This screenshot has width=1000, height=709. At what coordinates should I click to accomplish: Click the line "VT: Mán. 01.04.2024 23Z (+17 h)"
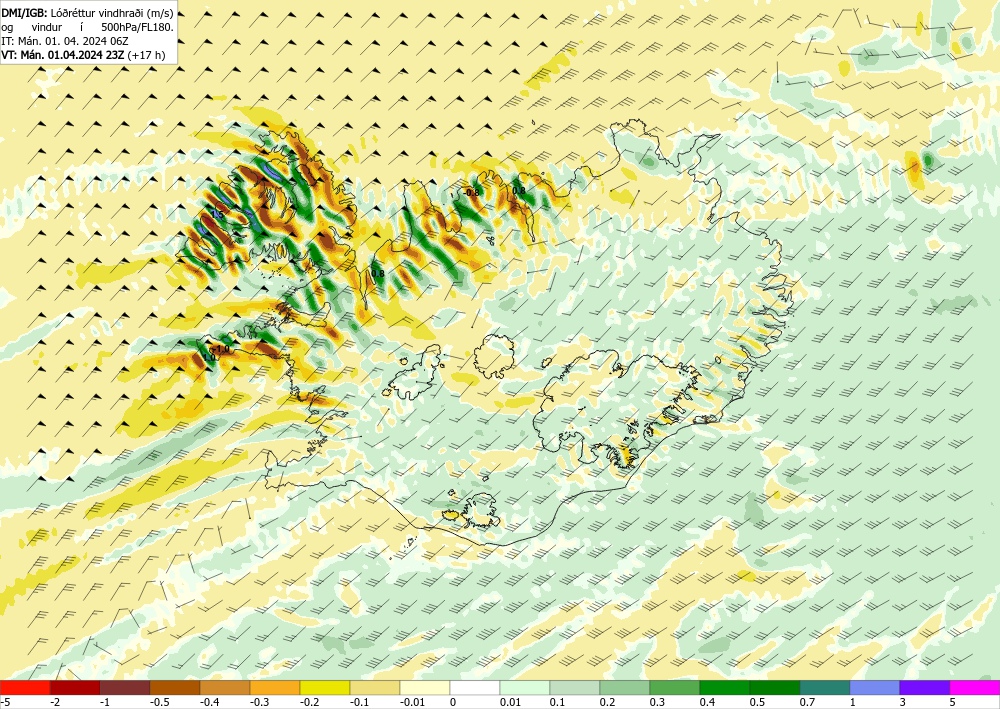click(x=83, y=55)
